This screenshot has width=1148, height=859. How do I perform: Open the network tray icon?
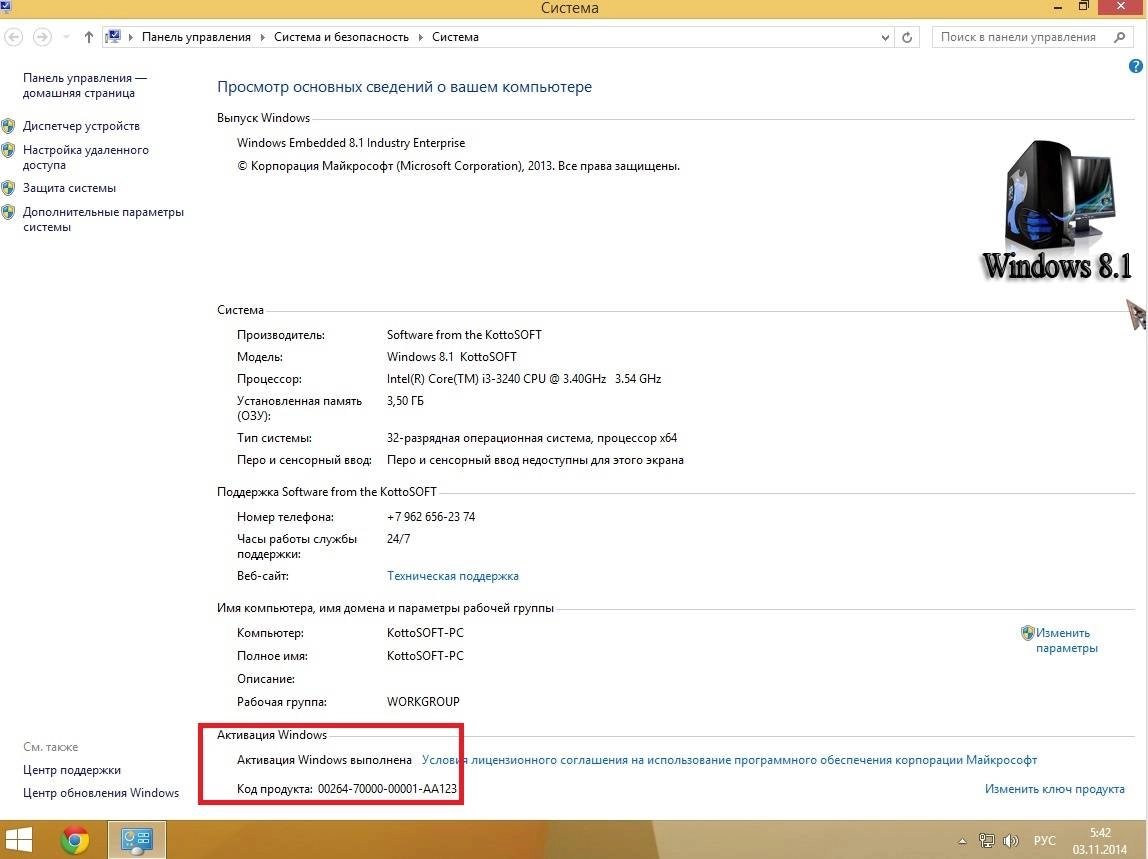986,841
